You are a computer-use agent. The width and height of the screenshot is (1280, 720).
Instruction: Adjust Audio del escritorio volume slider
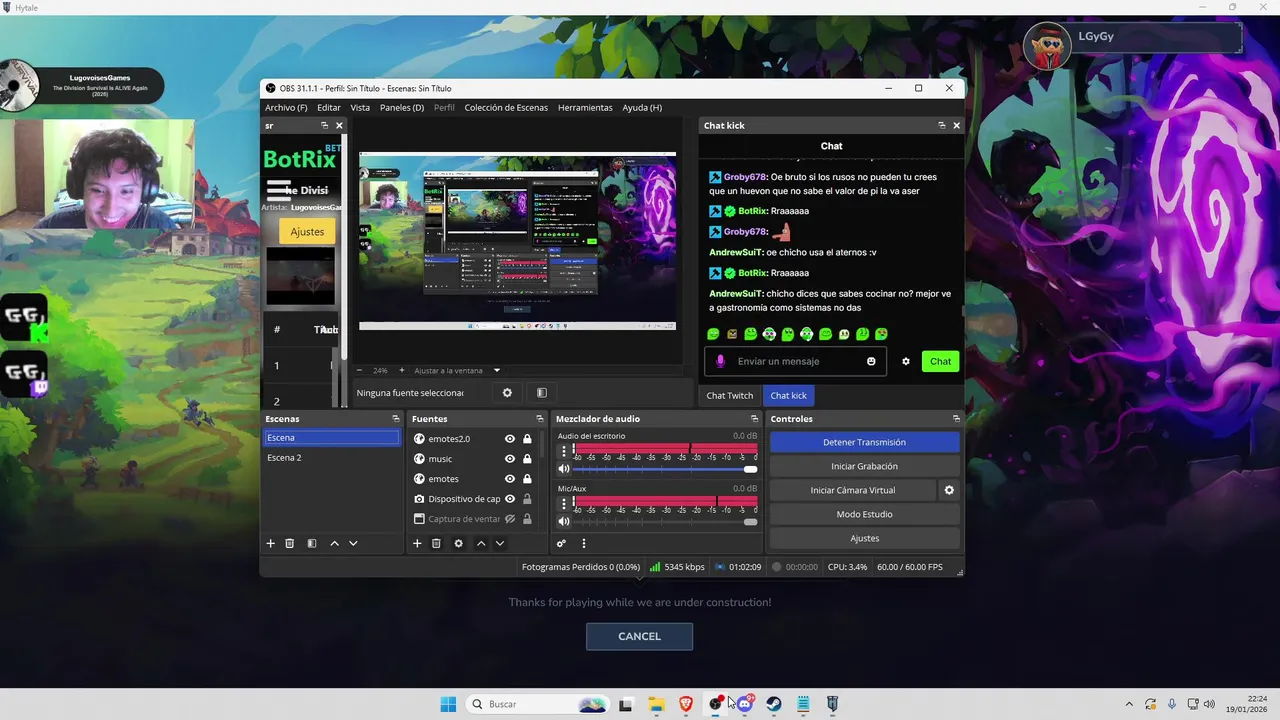tap(665, 469)
